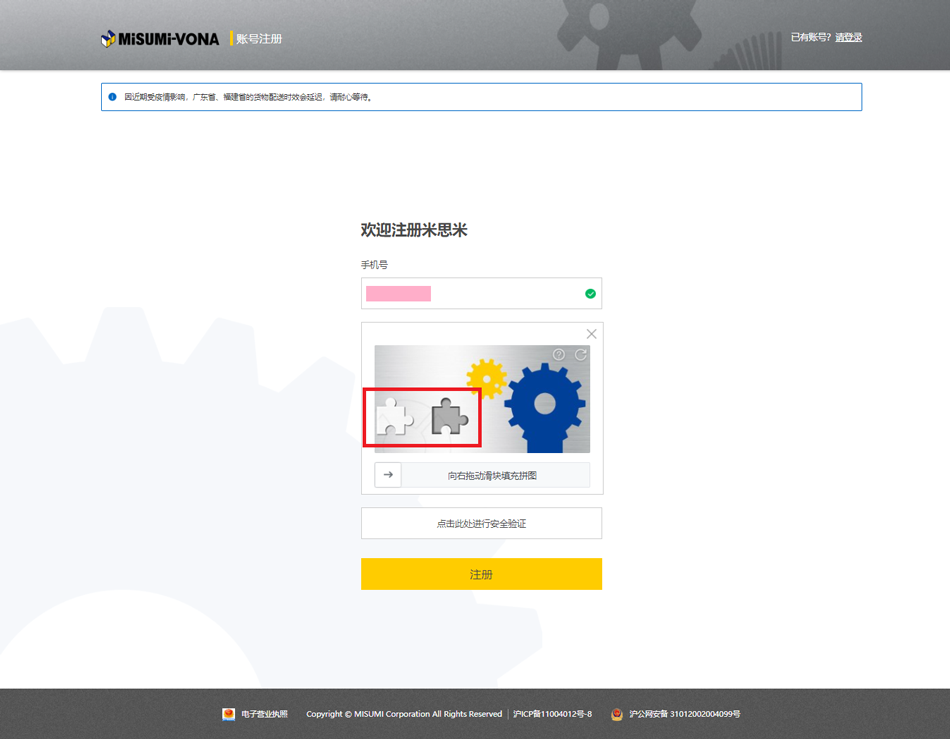950x739 pixels.
Task: Click the MISUMI-VONA logo
Action: pos(160,39)
